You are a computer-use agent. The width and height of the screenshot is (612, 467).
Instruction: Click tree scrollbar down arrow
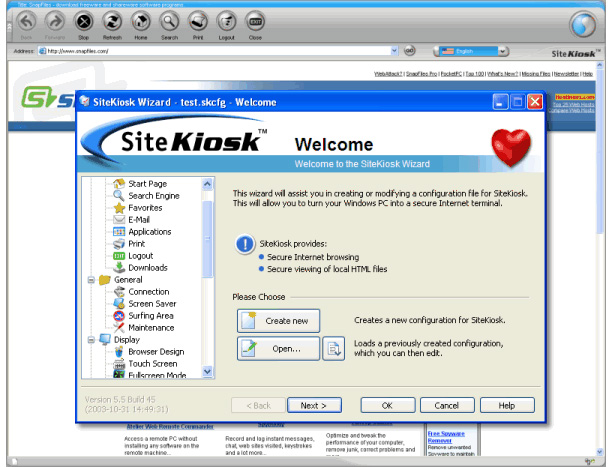pos(208,372)
